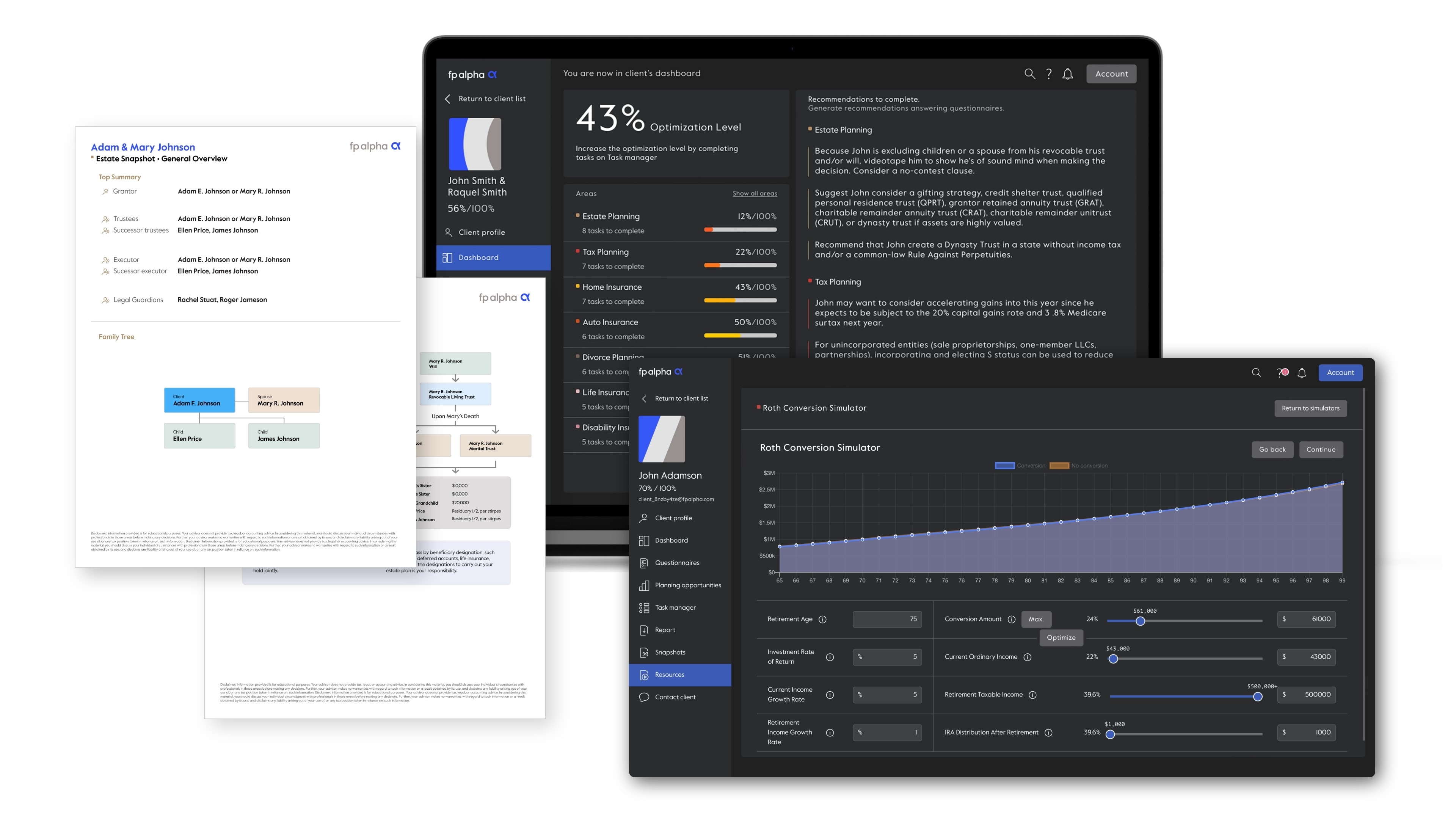The height and width of the screenshot is (819, 1456).
Task: Click search icon in the laptop dashboard header
Action: (x=1029, y=74)
